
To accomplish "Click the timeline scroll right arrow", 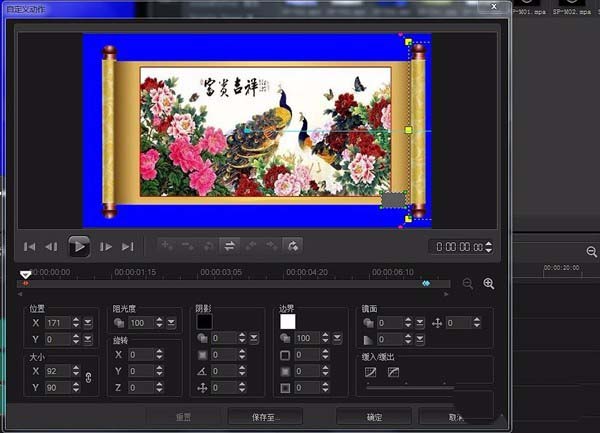I will coord(446,294).
